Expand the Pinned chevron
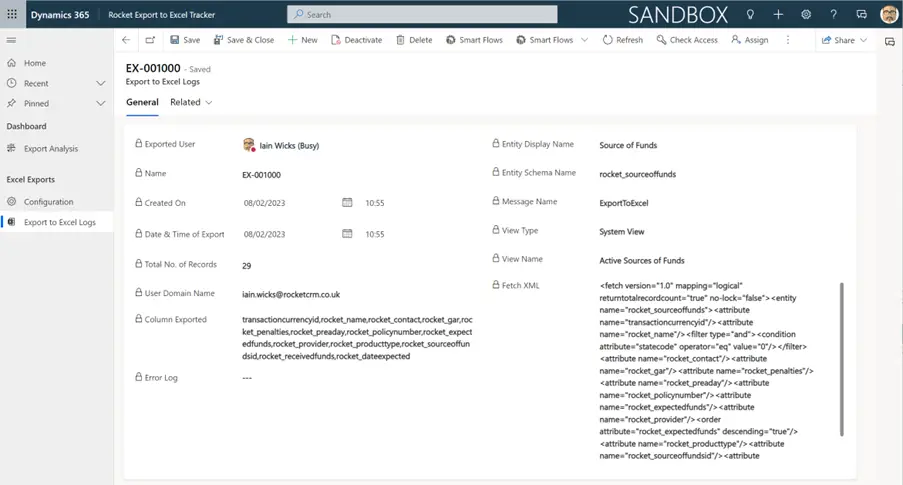The image size is (903, 485). click(101, 104)
